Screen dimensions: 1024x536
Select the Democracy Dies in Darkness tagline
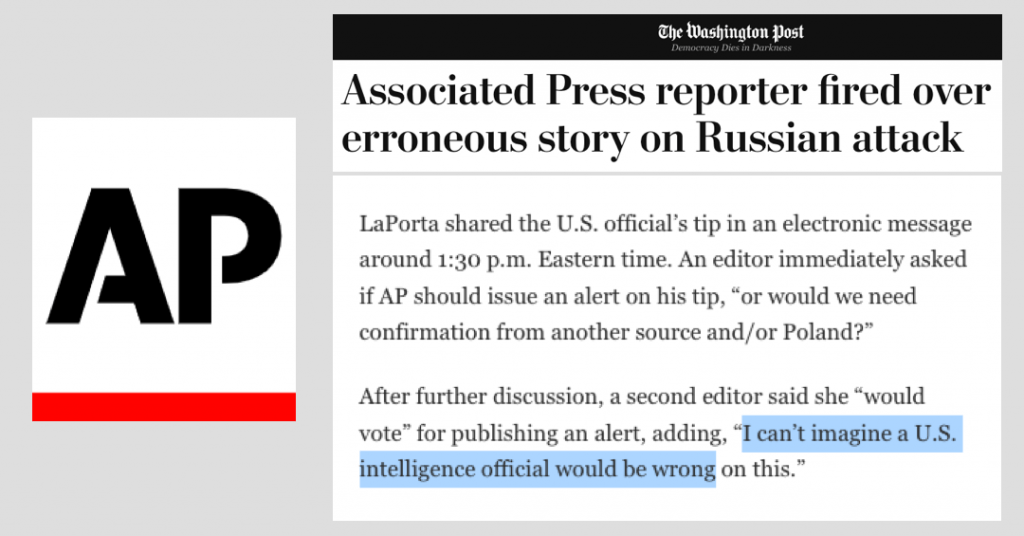pos(730,48)
